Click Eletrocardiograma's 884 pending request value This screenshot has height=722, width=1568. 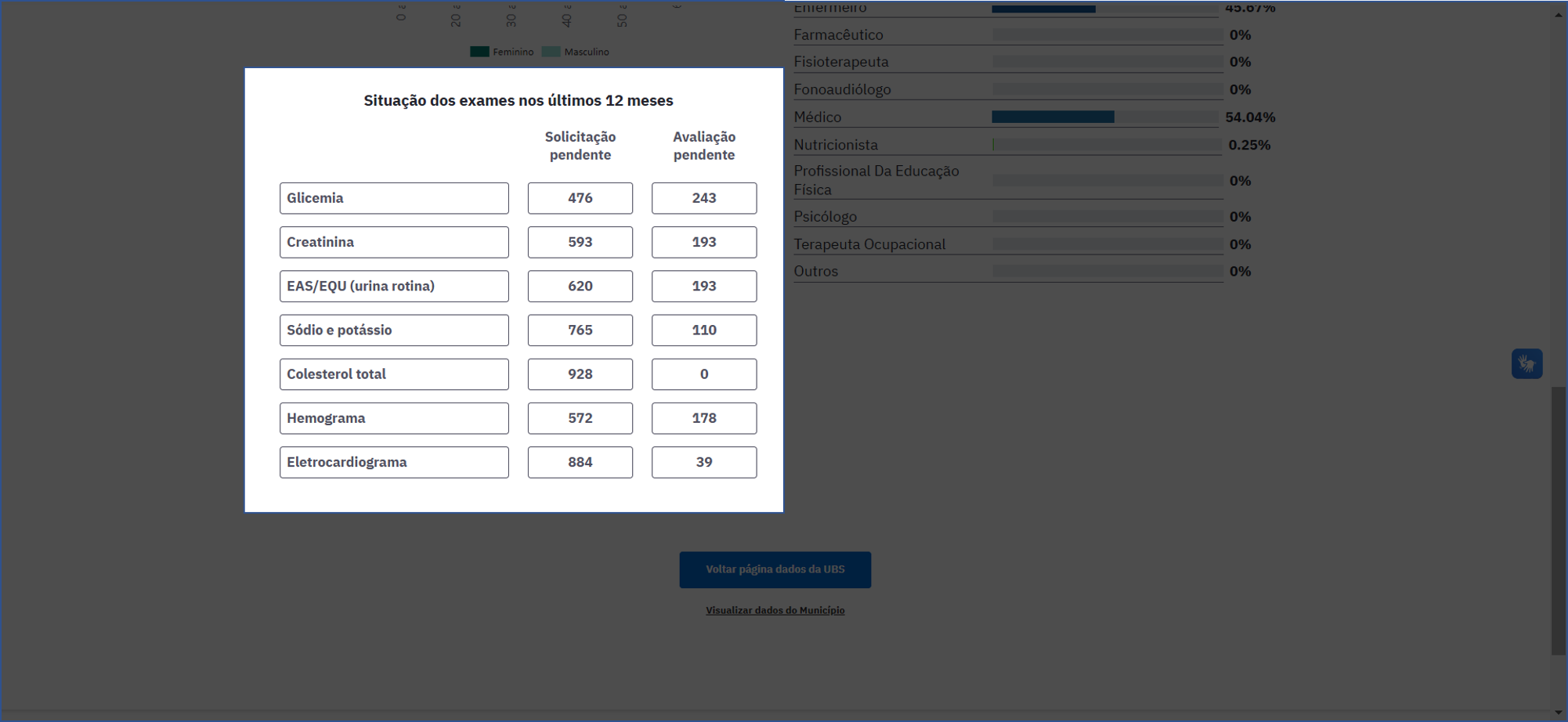(580, 462)
